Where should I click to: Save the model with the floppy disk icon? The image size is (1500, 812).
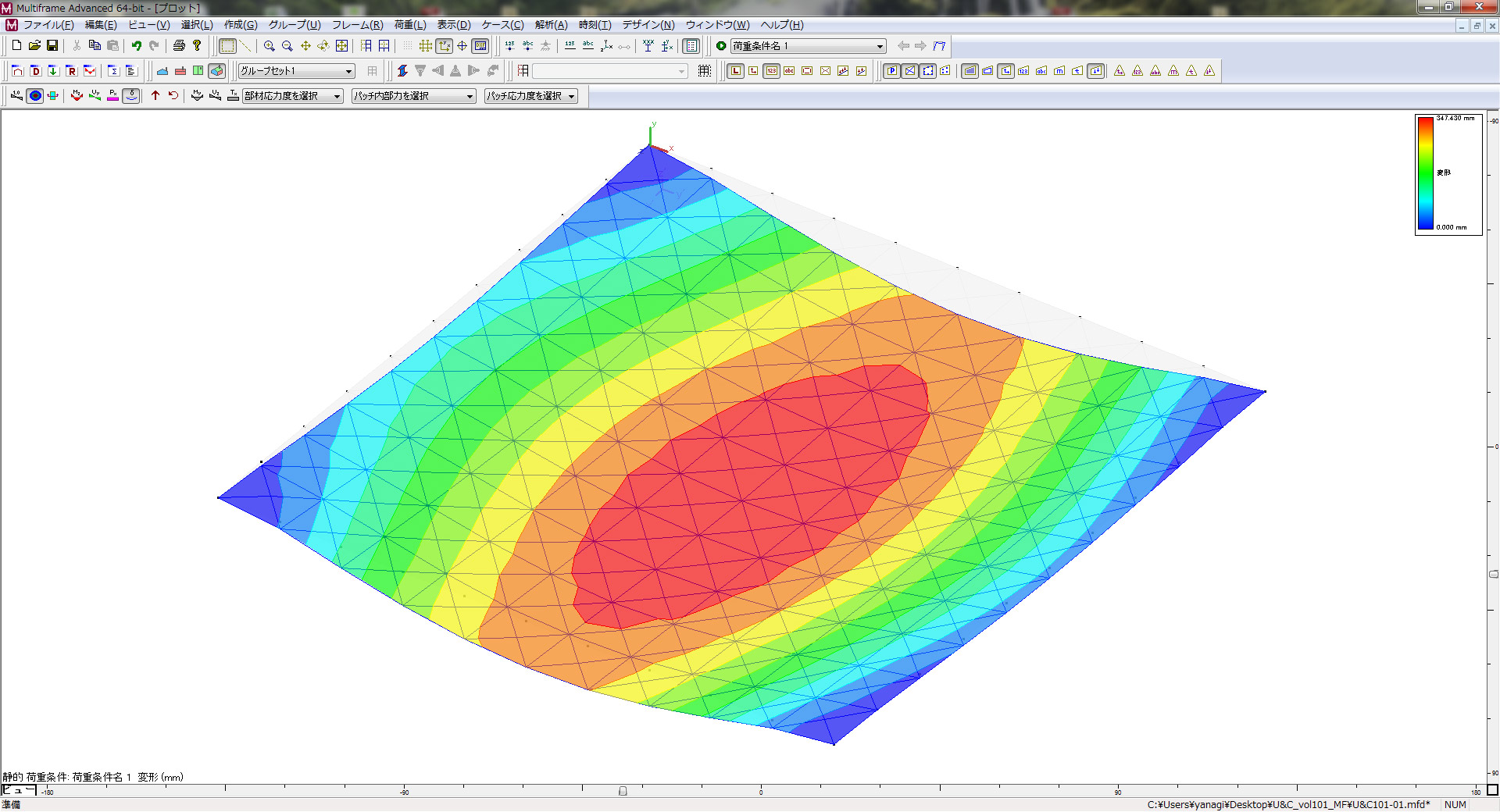[x=52, y=46]
